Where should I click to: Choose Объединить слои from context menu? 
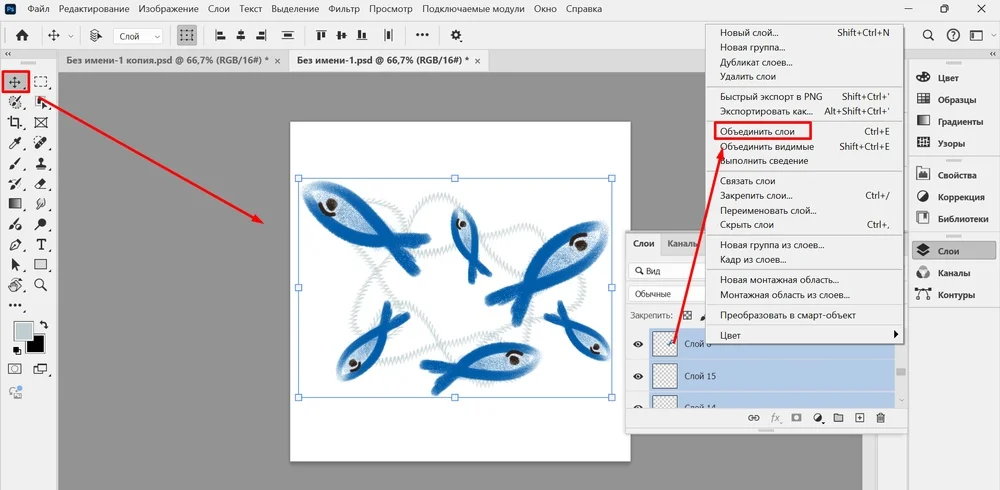click(757, 131)
